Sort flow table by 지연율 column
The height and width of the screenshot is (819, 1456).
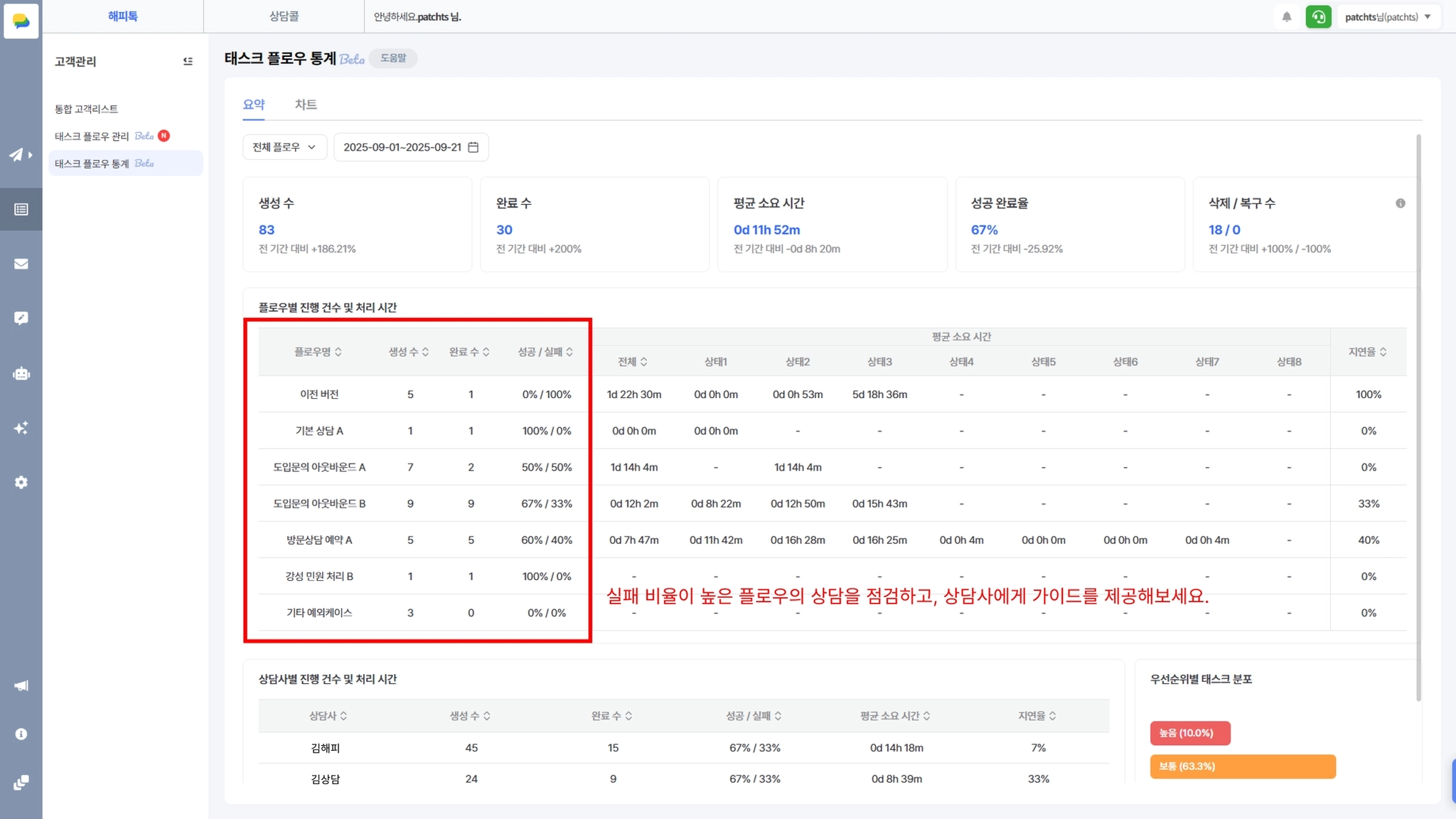coord(1368,352)
